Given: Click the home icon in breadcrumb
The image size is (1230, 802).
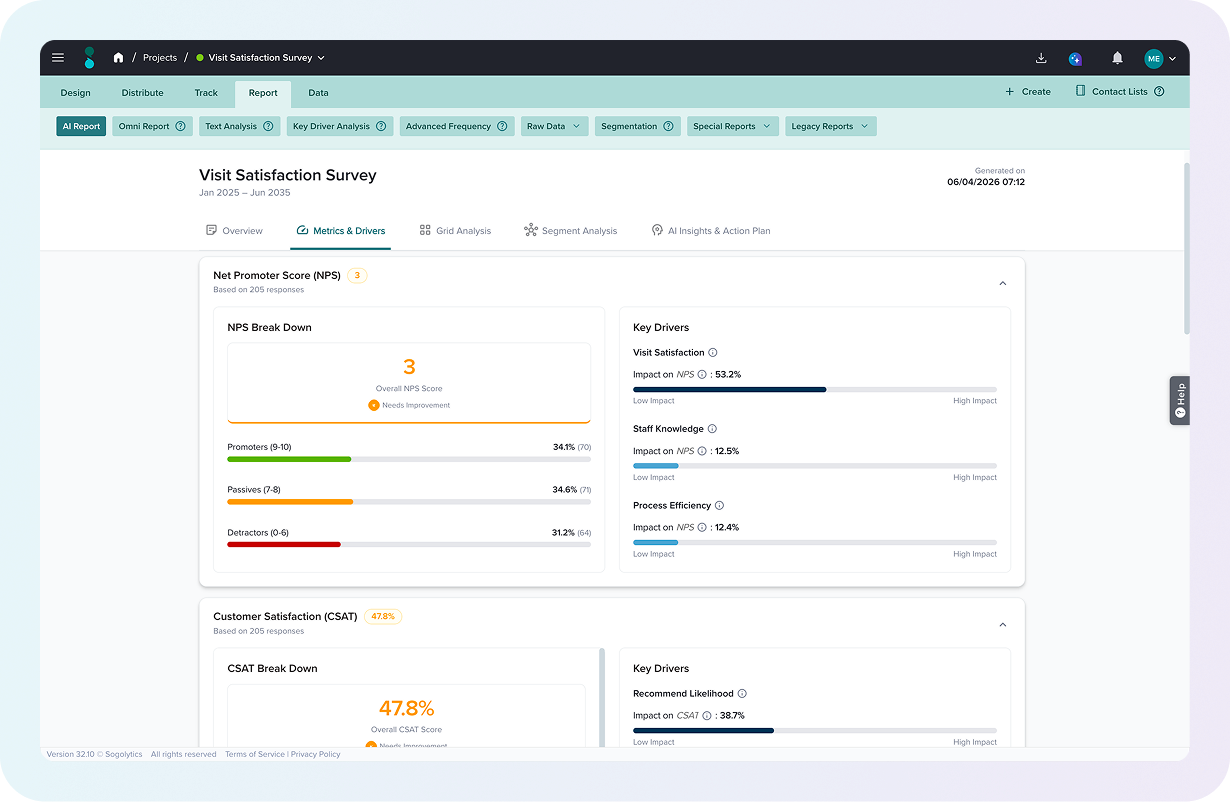Looking at the screenshot, I should tap(119, 58).
